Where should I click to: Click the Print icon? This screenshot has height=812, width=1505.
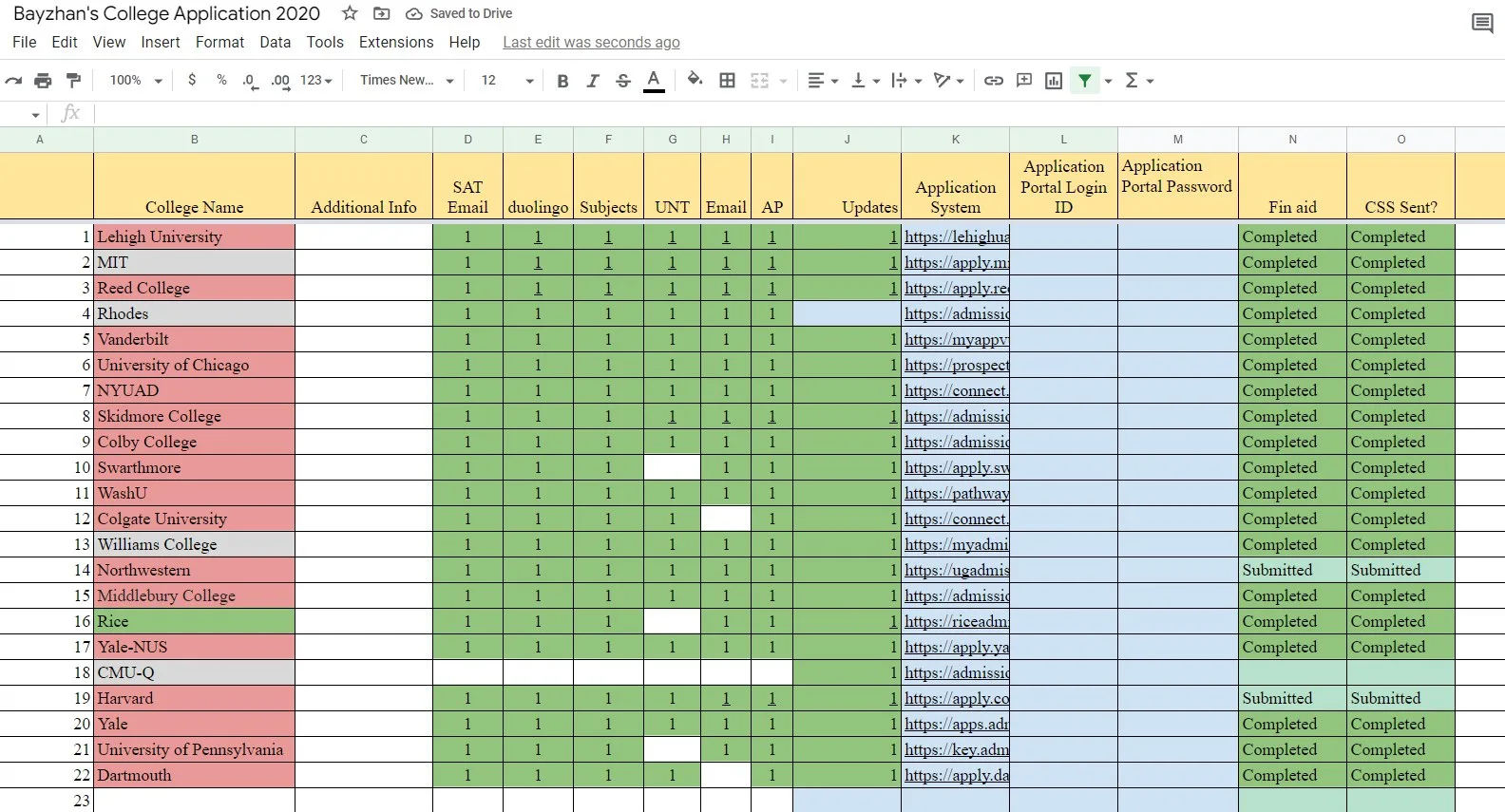click(43, 81)
